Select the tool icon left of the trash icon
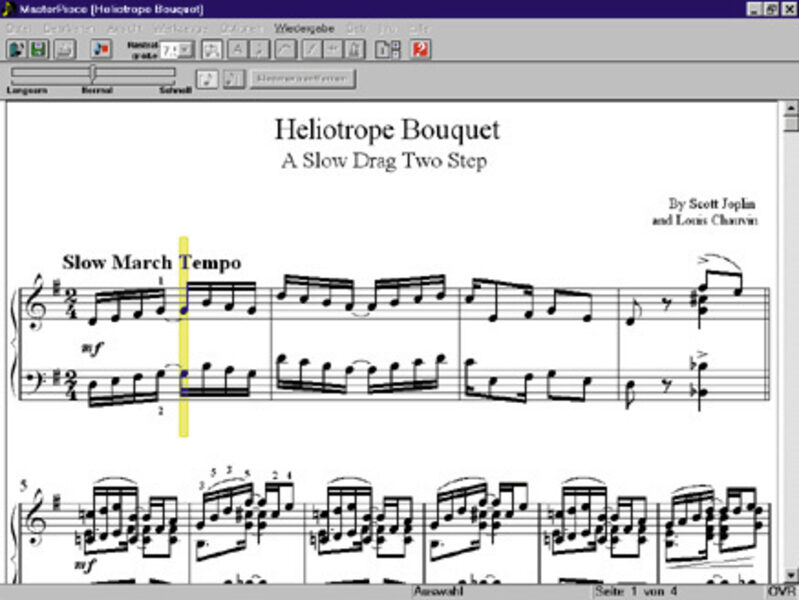Viewport: 799px width, 600px height. [x=333, y=49]
